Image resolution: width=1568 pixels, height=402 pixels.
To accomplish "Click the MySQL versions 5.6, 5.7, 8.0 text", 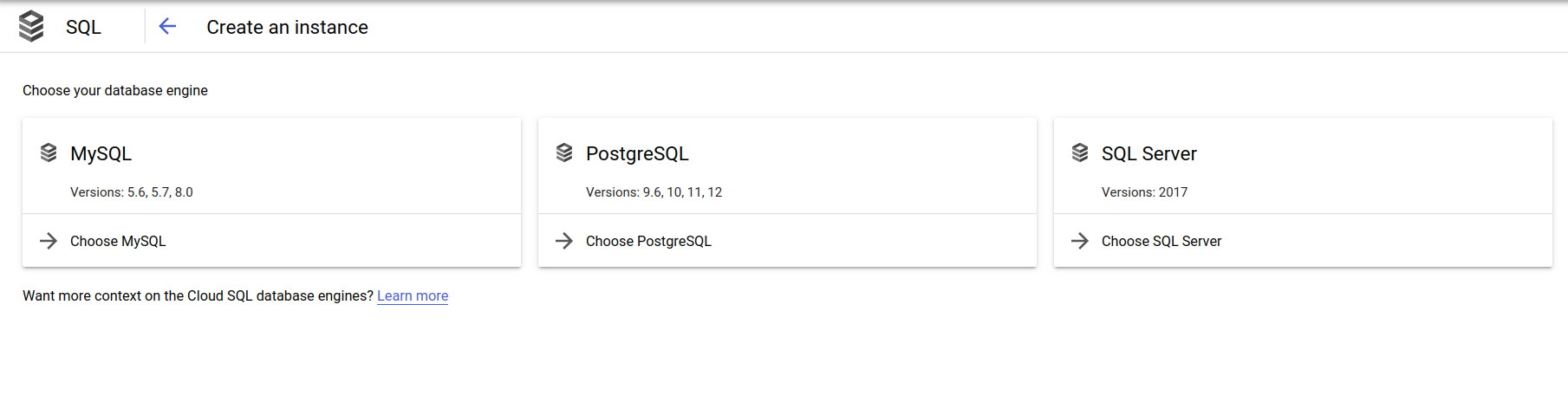I will 132,192.
